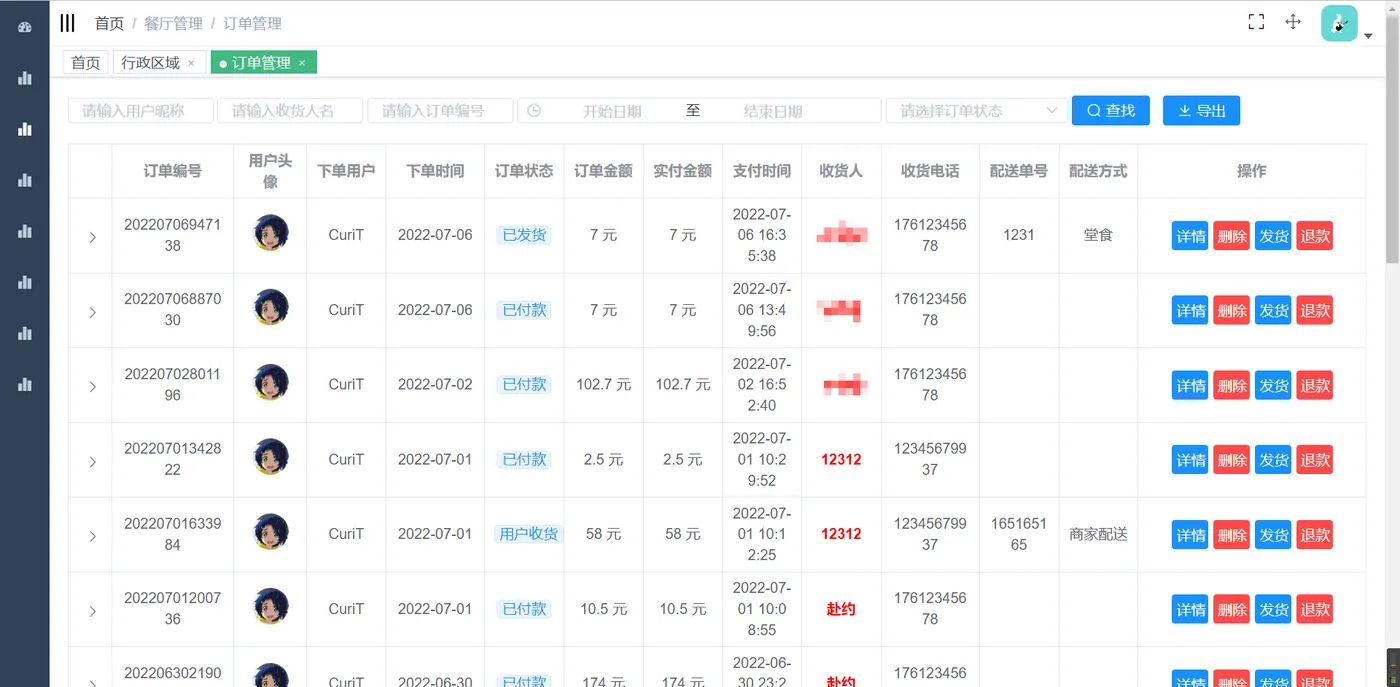The width and height of the screenshot is (1400, 687).
Task: Expand row for order 20220701200736
Action: coord(92,611)
